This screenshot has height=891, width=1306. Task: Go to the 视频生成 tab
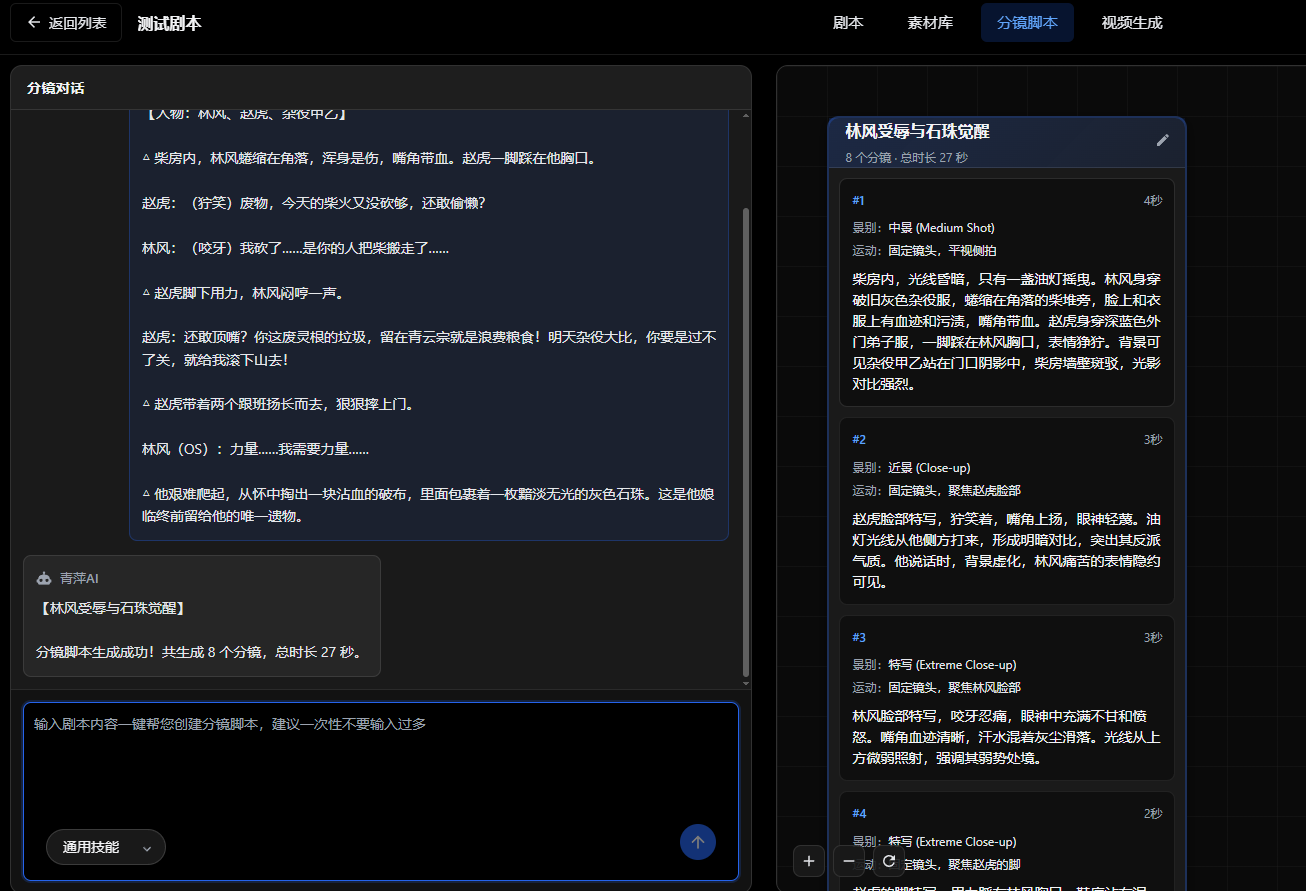1132,23
